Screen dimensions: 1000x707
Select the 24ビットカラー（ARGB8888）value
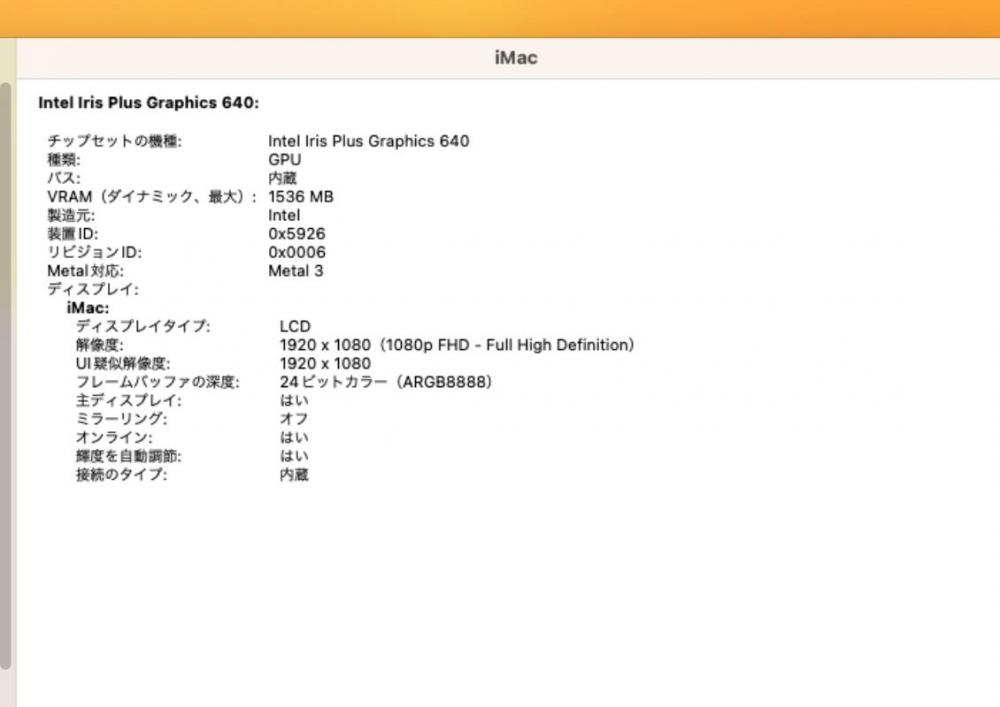(x=386, y=382)
